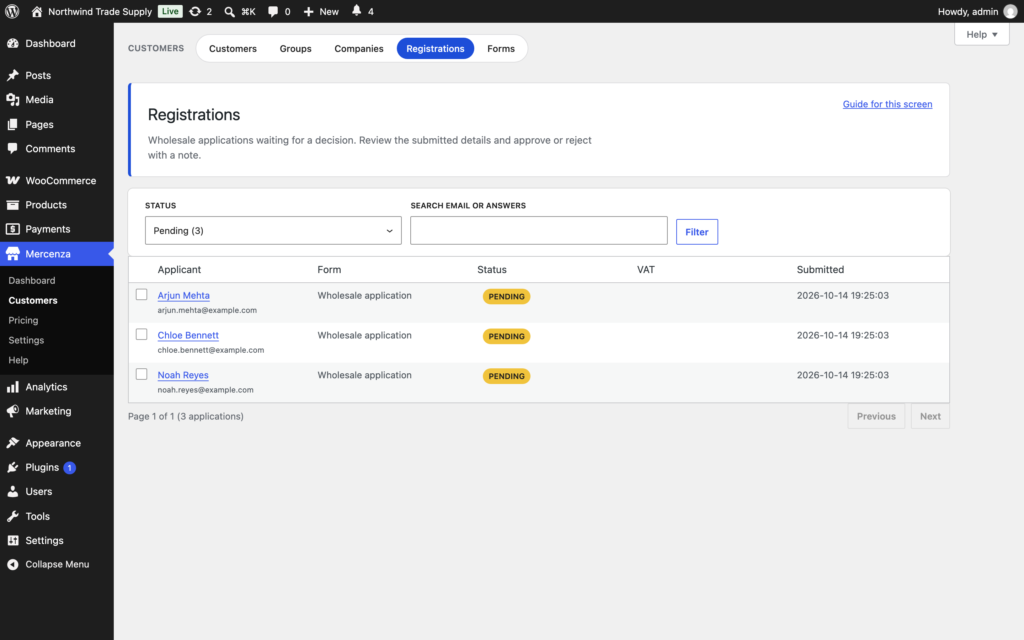The height and width of the screenshot is (640, 1024).
Task: Click the Northwind Trade Supply site name
Action: [x=100, y=11]
